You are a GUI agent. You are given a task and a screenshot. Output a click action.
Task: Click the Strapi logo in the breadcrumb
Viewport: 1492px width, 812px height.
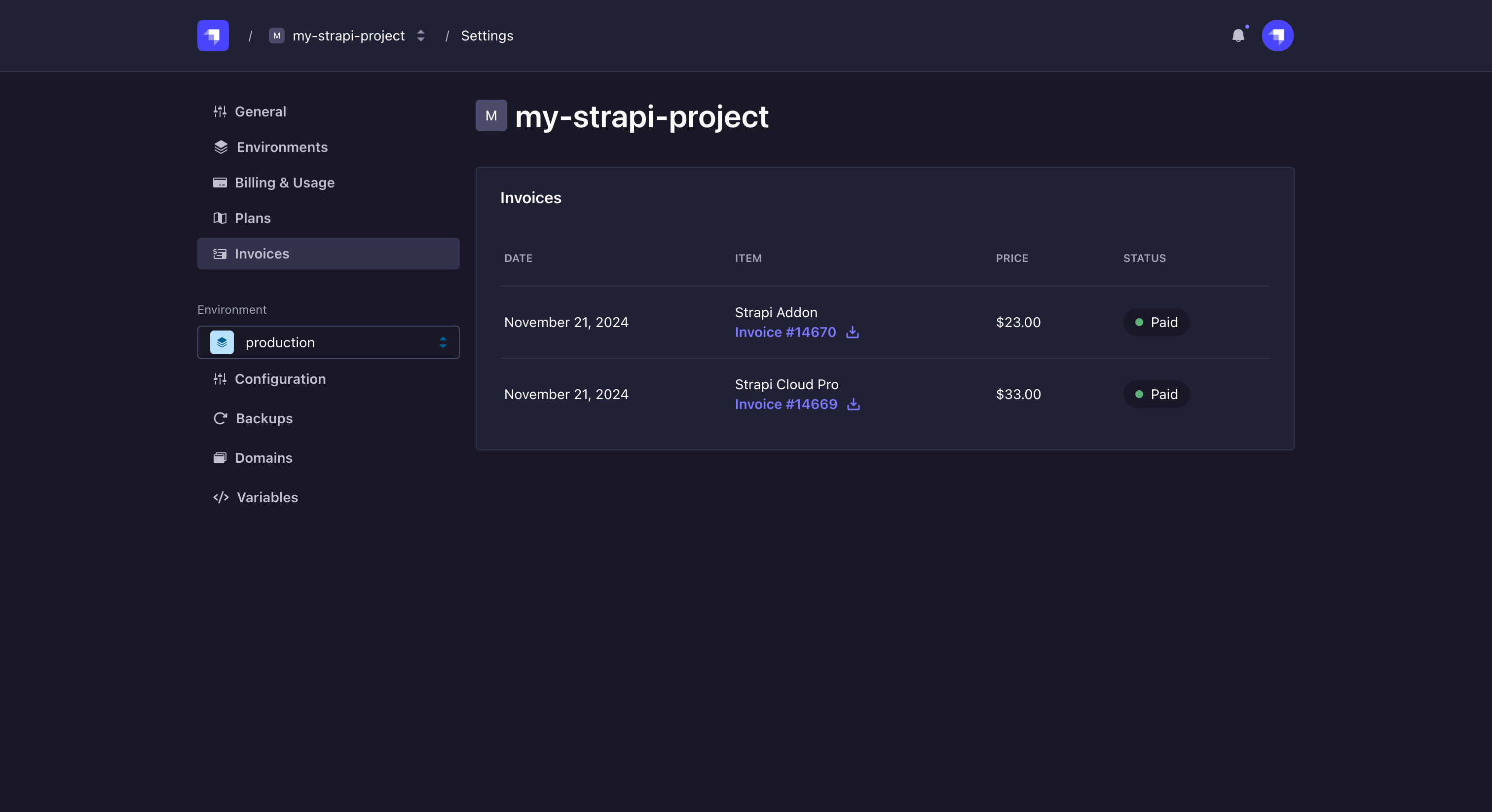coord(212,36)
